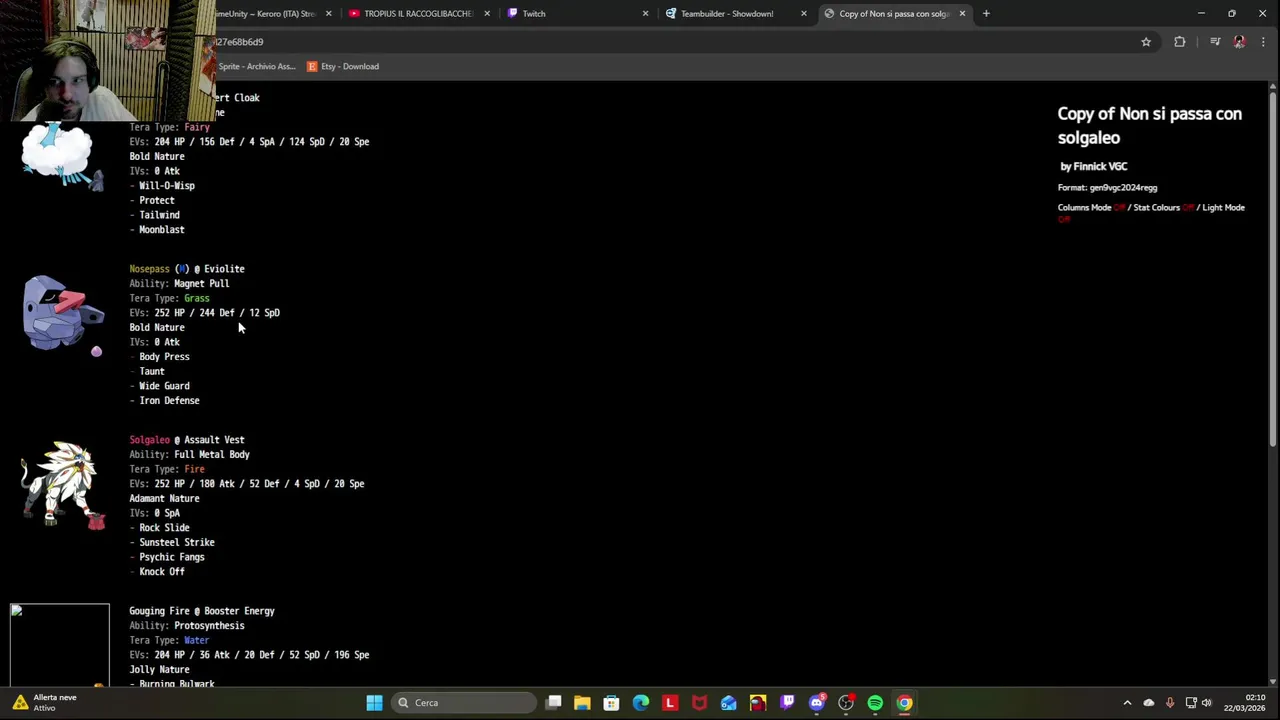The image size is (1280, 720).
Task: Select the 'Wide Guard' move
Action: tap(164, 386)
